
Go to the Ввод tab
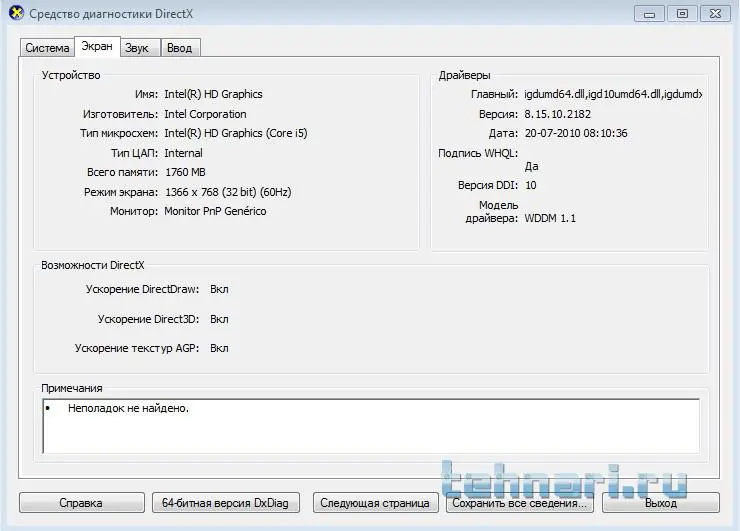click(x=179, y=48)
